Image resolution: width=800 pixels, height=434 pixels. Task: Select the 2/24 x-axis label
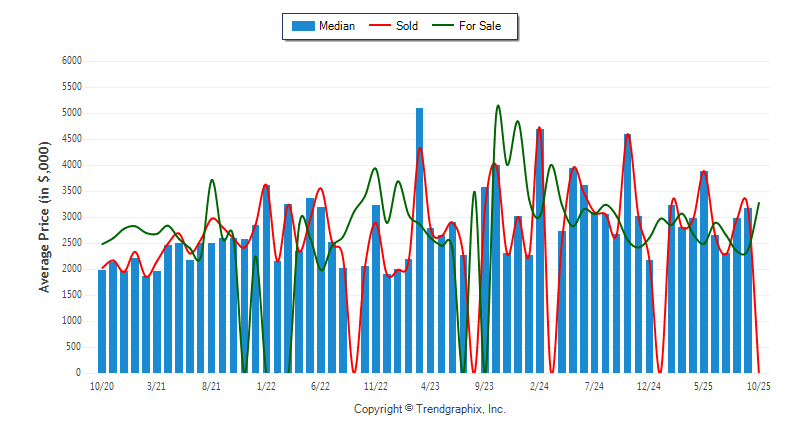click(x=540, y=385)
